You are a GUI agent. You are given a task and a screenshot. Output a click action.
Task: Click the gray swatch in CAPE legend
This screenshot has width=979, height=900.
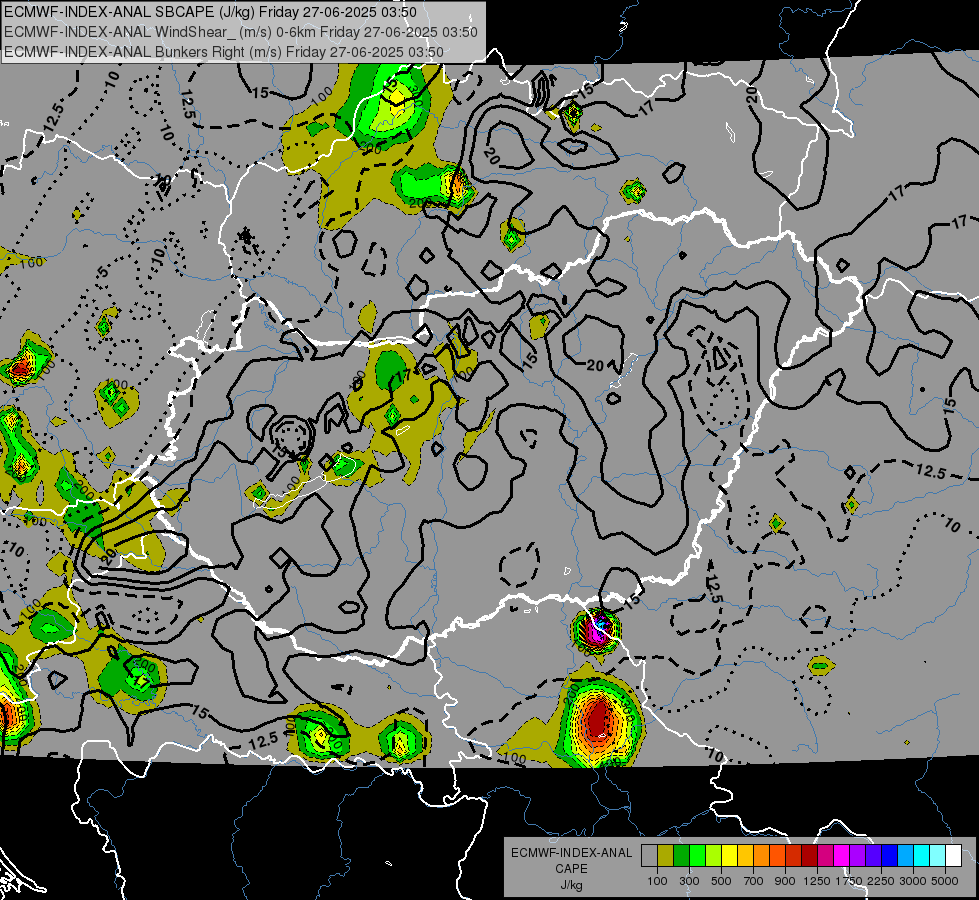[649, 856]
